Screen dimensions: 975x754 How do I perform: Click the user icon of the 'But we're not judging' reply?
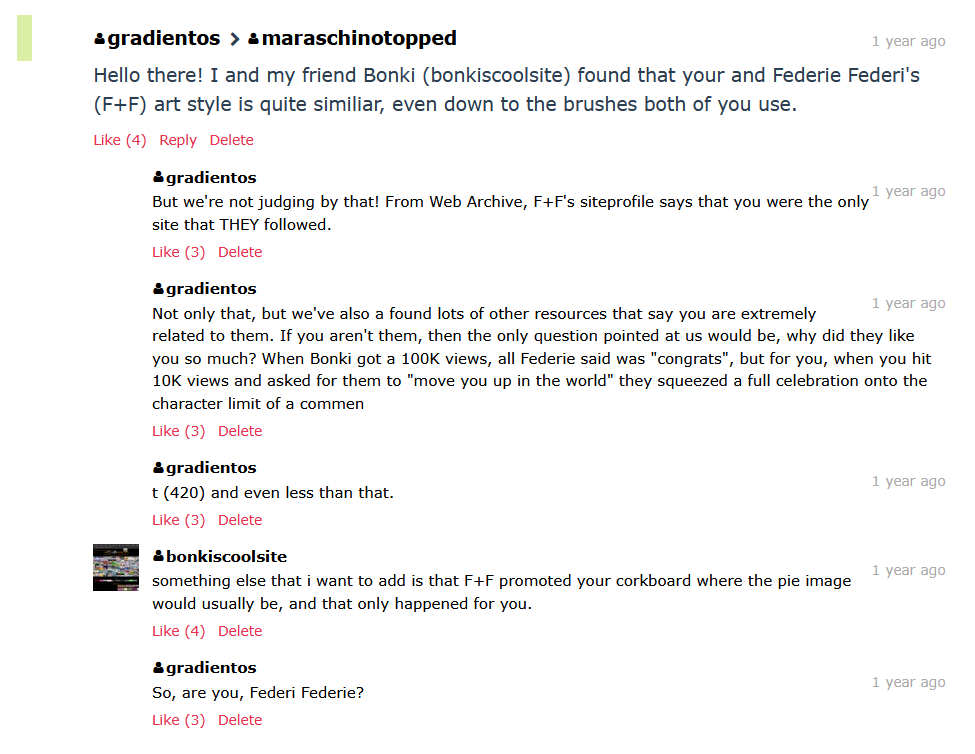pyautogui.click(x=159, y=177)
